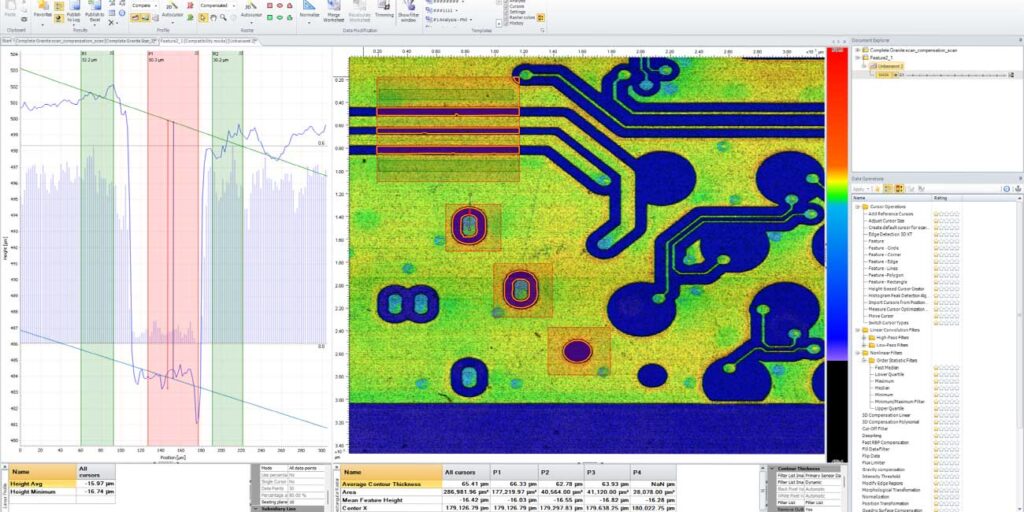Switch to the Feature2_1 document tab

pyautogui.click(x=171, y=40)
